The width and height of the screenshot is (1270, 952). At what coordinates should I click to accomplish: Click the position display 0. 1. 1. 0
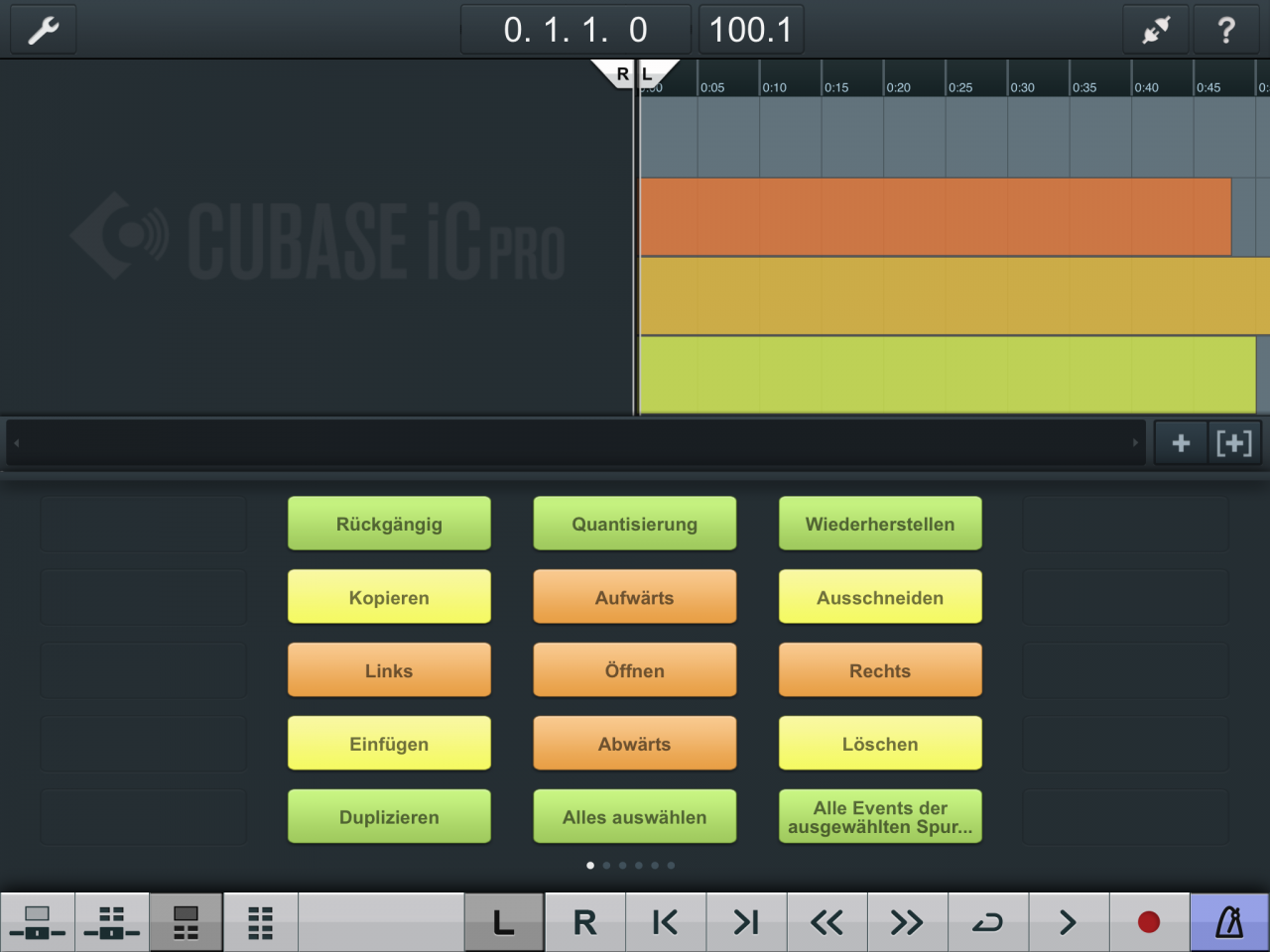(x=575, y=30)
